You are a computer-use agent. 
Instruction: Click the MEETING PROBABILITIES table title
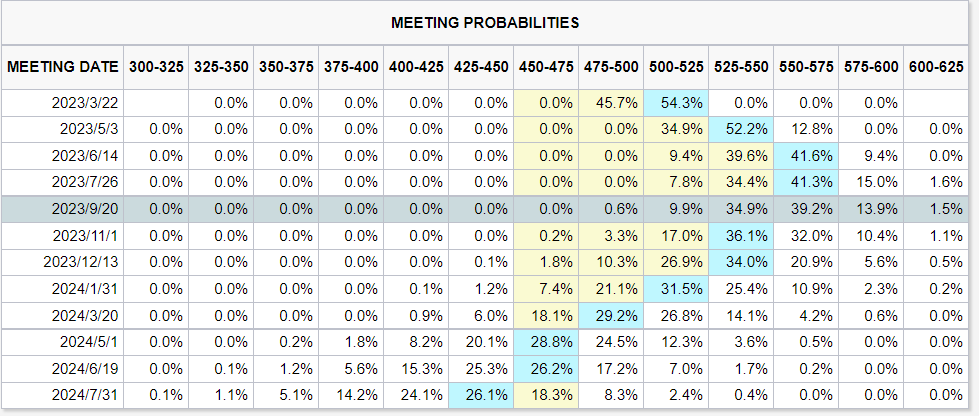click(x=485, y=23)
